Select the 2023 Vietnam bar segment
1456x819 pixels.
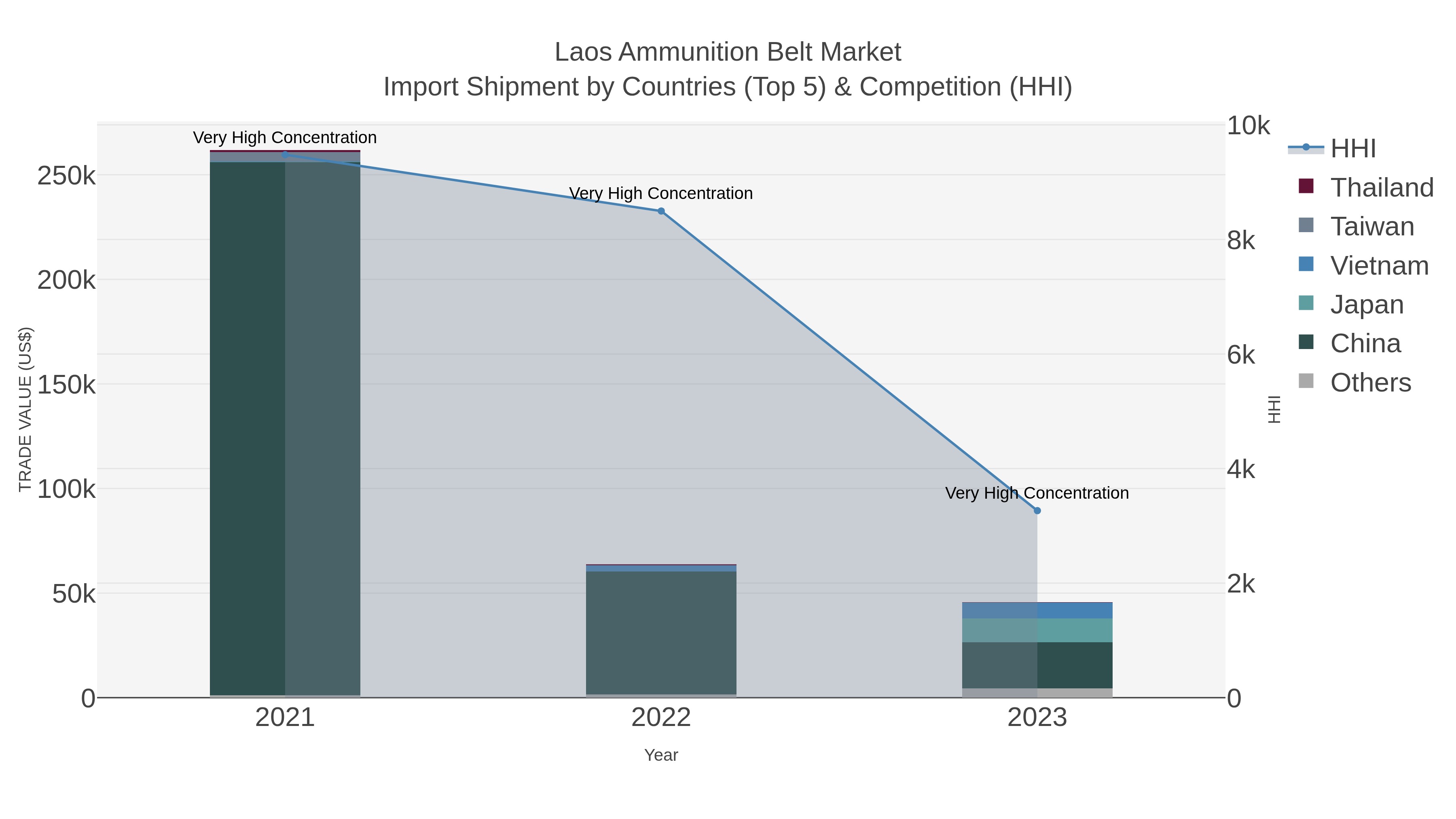pos(1037,610)
